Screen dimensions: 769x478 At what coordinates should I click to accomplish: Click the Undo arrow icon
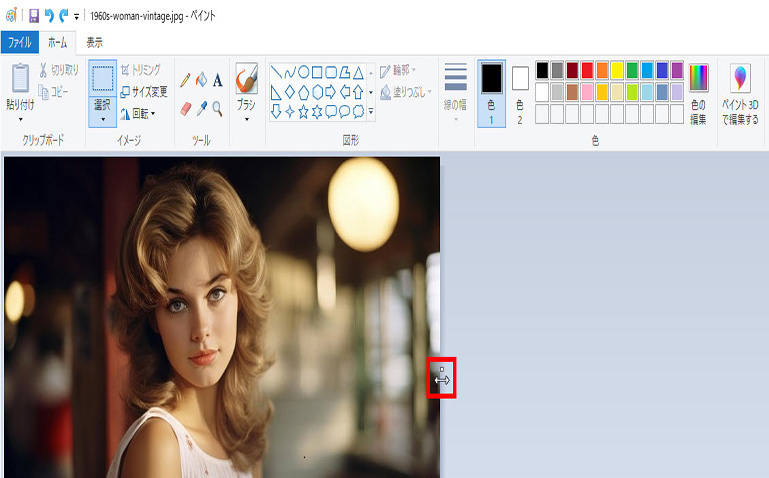(x=48, y=16)
